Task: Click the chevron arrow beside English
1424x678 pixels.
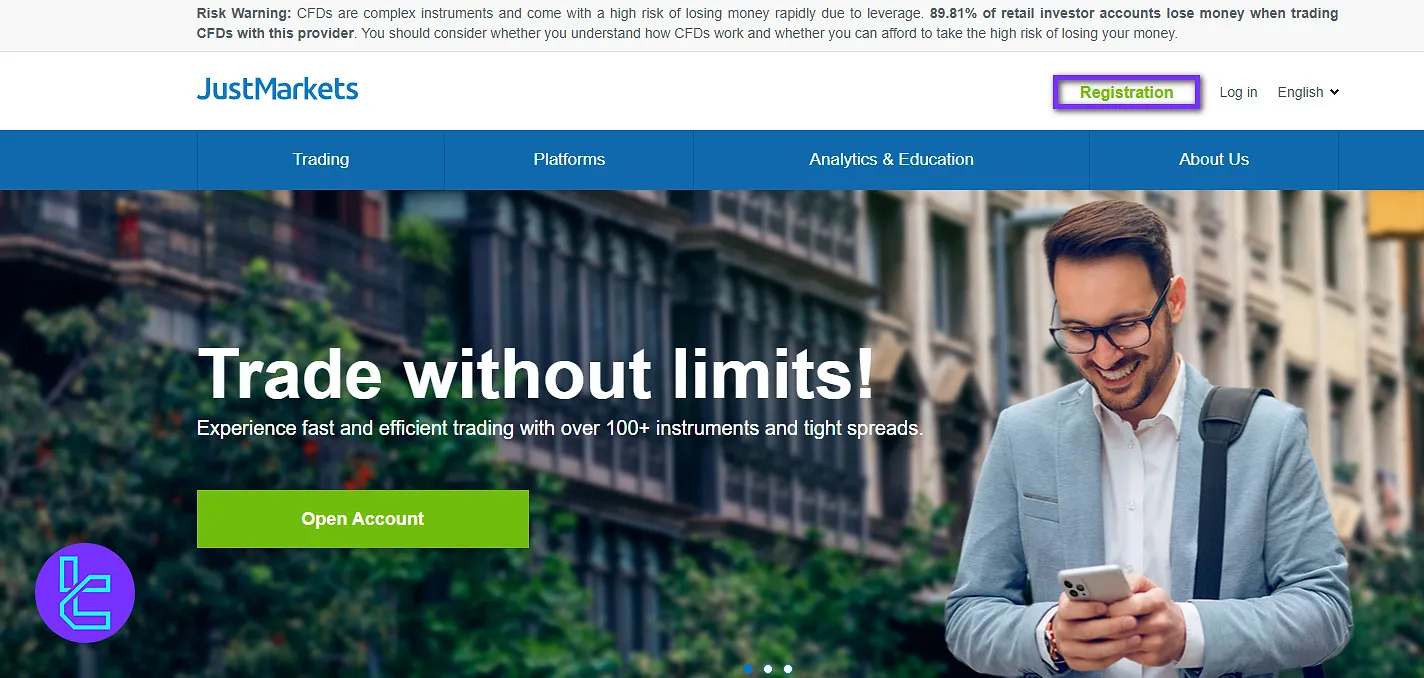Action: [1334, 92]
